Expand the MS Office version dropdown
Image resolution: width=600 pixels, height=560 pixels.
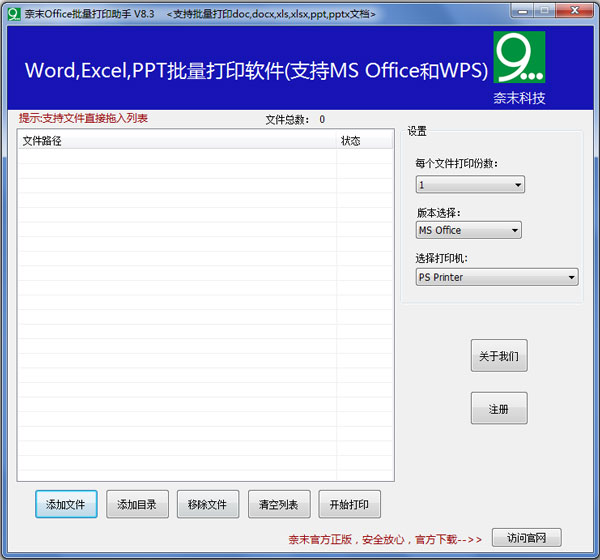coord(468,230)
